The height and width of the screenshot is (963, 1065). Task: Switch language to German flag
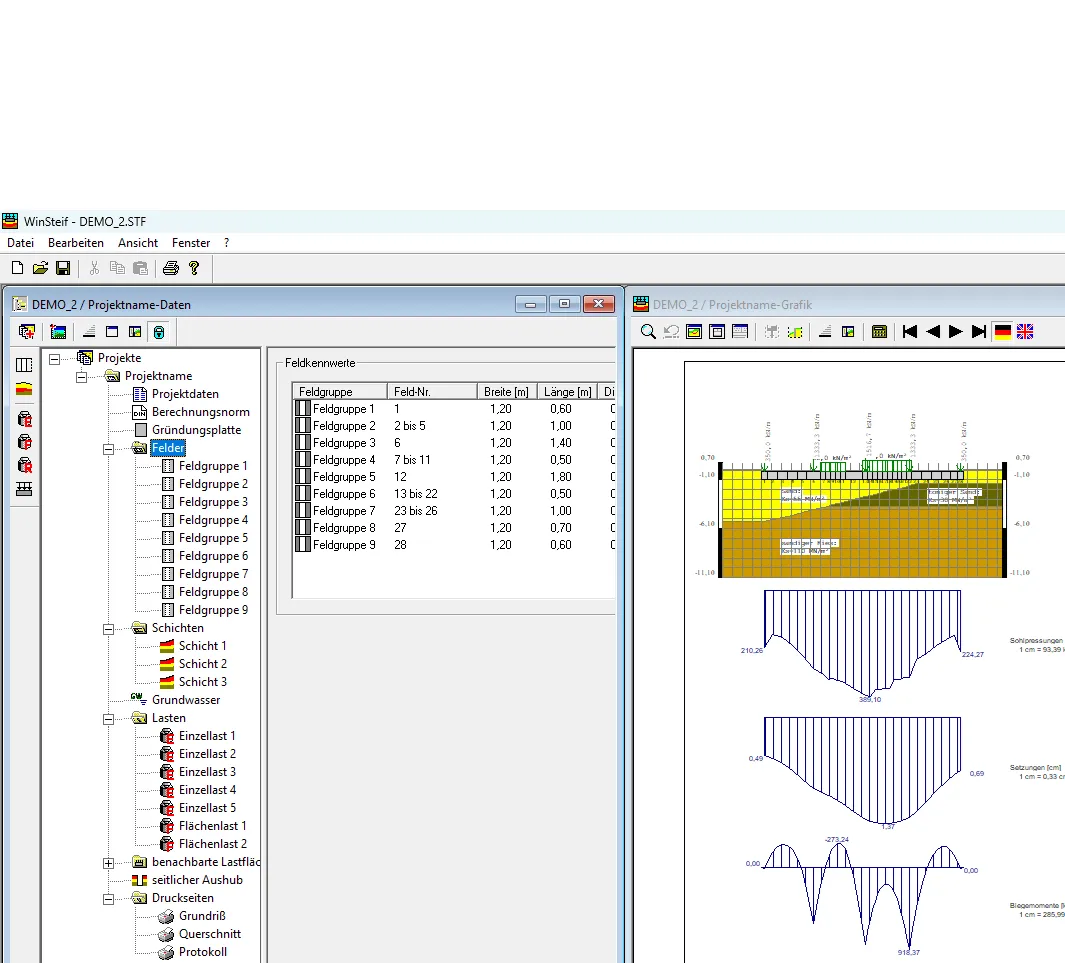coord(1003,331)
